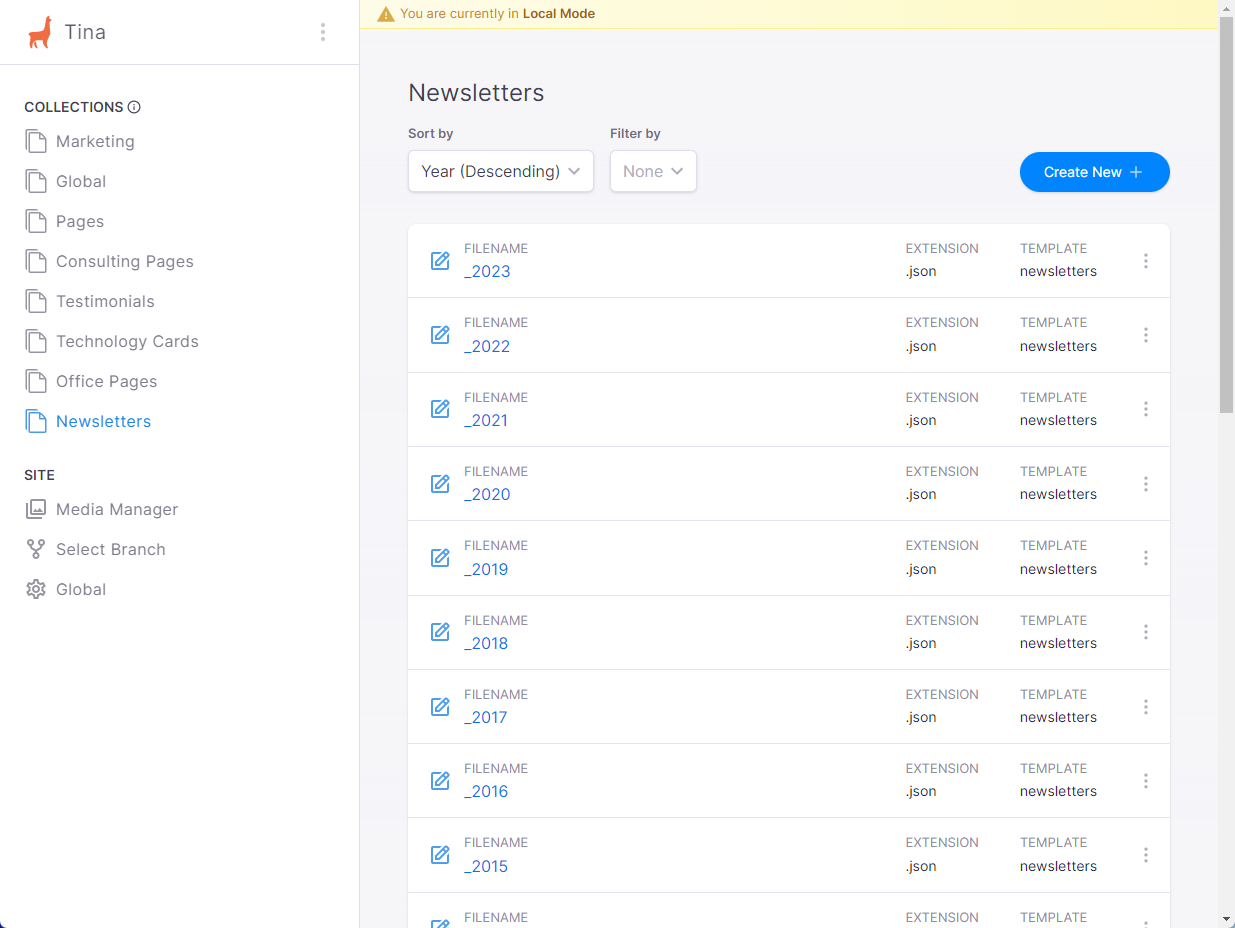Open the three-dot menu beside the Tina header
The width and height of the screenshot is (1235, 928).
[x=323, y=31]
